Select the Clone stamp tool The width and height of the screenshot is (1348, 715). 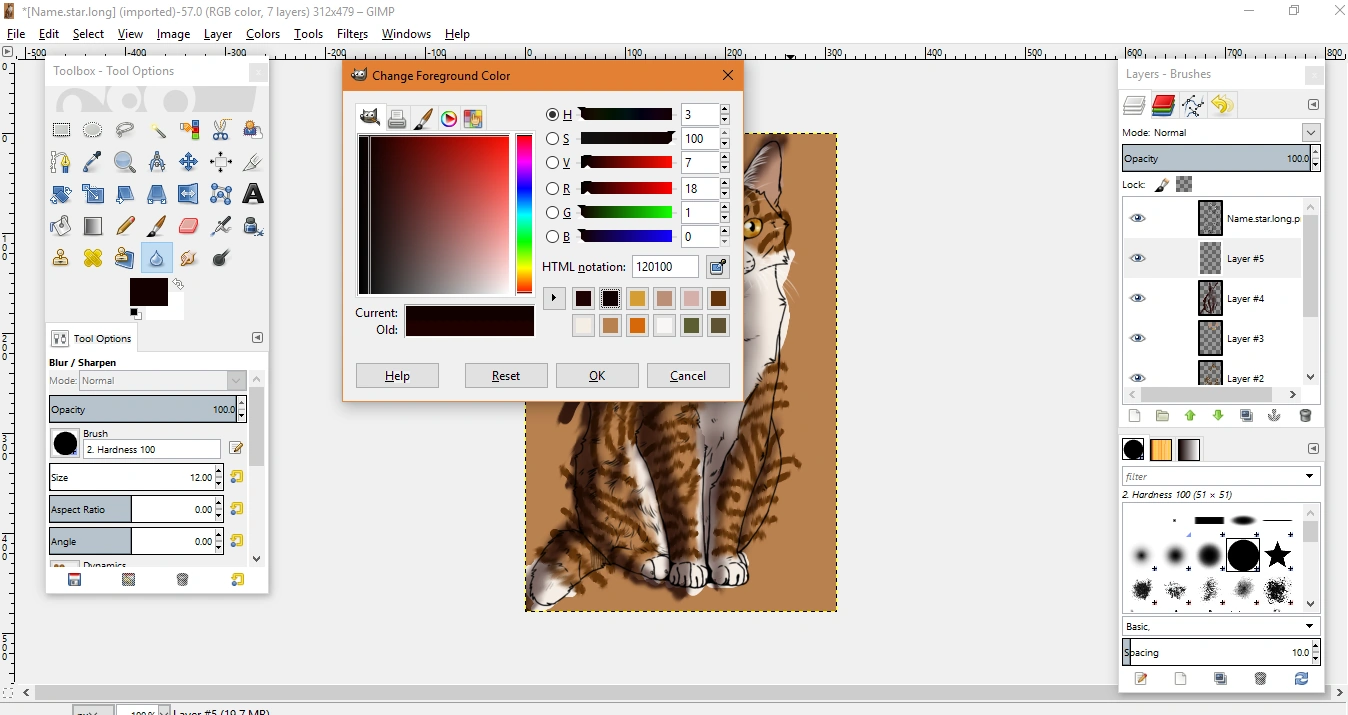[x=61, y=258]
